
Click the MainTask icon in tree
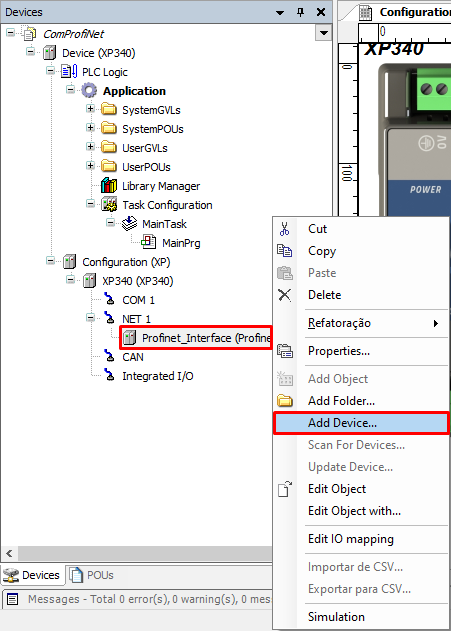pos(129,223)
